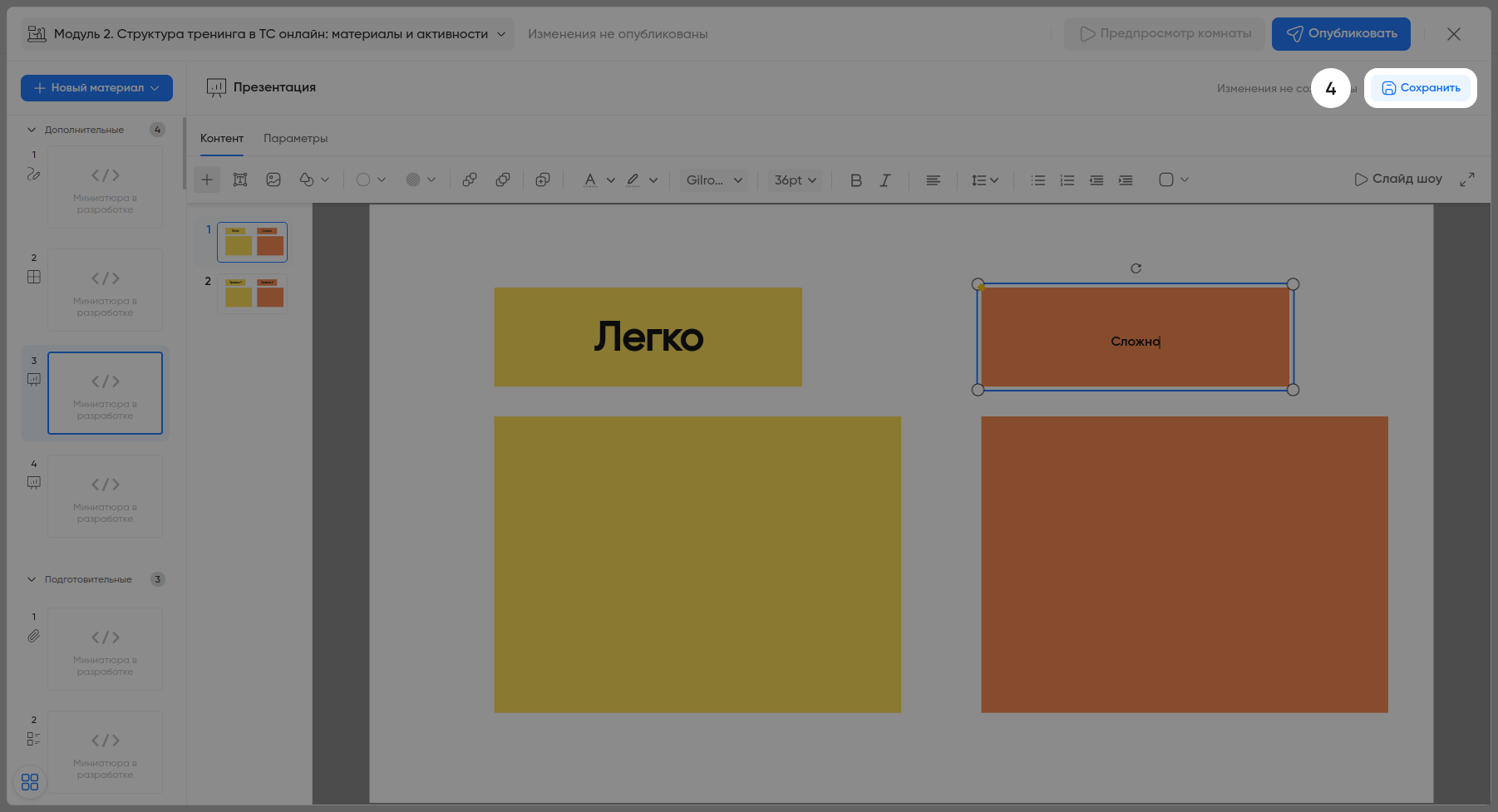Viewport: 1498px width, 812px height.
Task: Toggle bold formatting
Action: point(856,180)
